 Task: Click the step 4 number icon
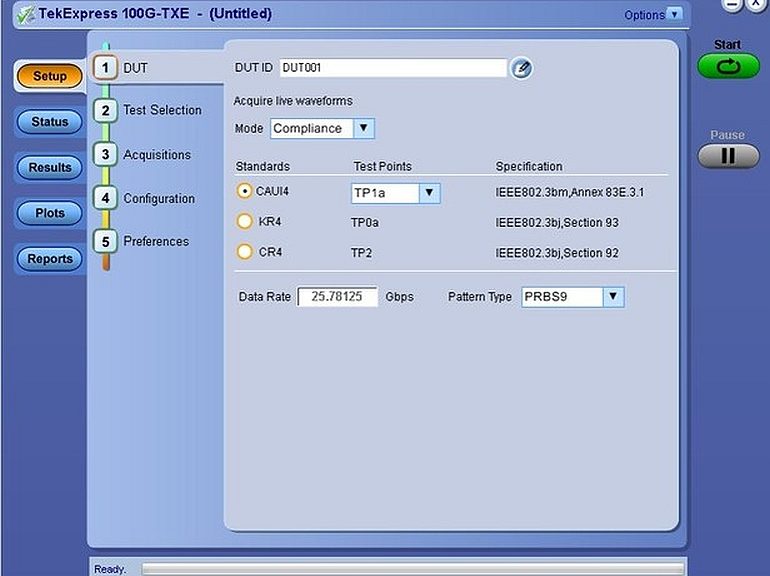click(105, 198)
